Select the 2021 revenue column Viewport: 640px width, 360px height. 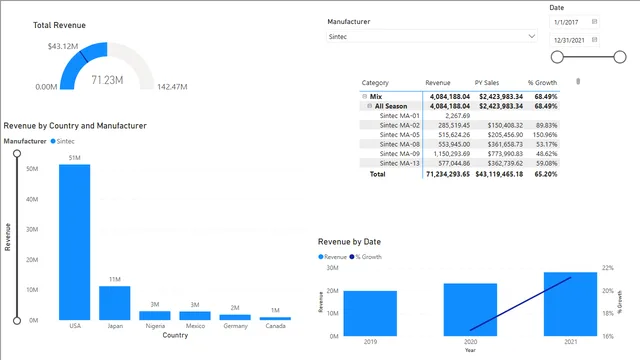point(571,304)
